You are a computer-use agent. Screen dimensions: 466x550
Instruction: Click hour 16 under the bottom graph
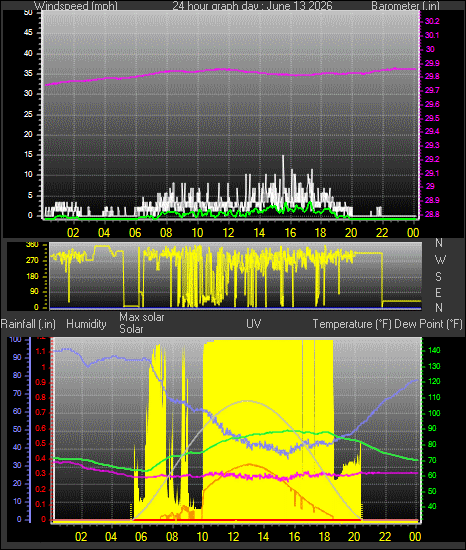point(294,537)
